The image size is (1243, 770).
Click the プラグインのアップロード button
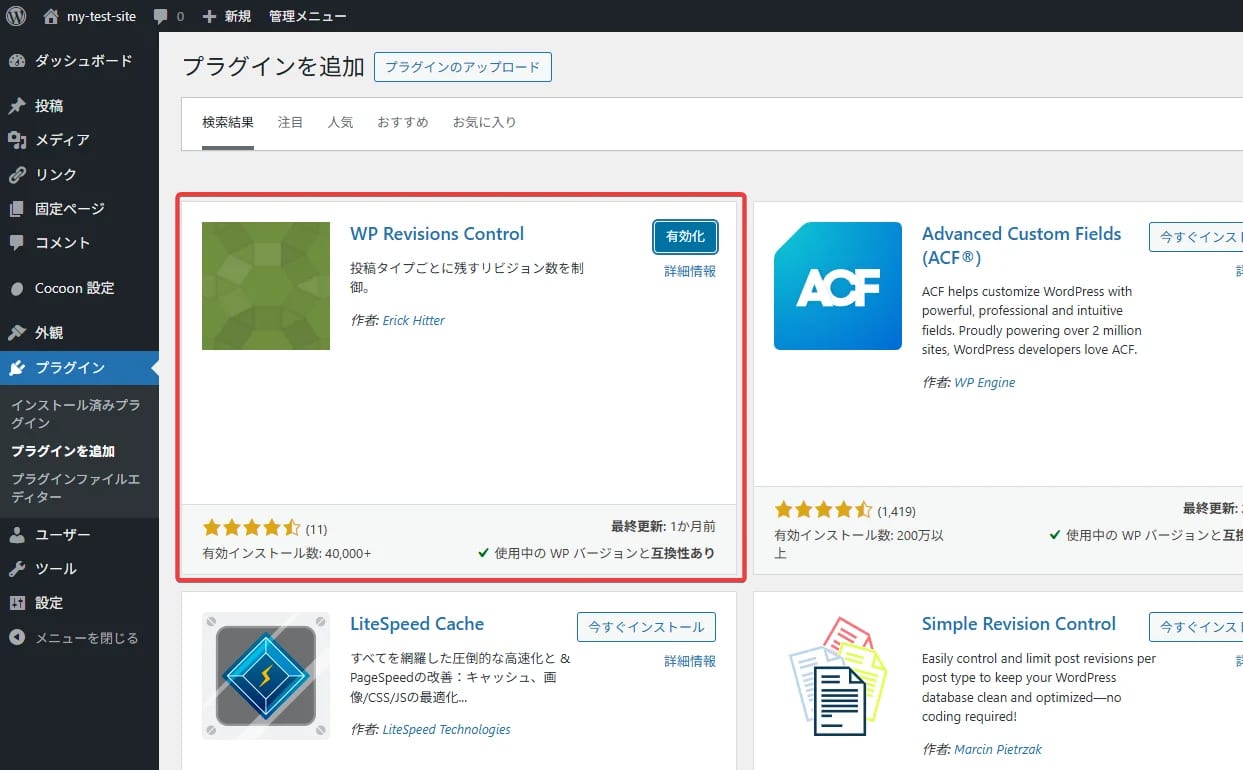462,67
